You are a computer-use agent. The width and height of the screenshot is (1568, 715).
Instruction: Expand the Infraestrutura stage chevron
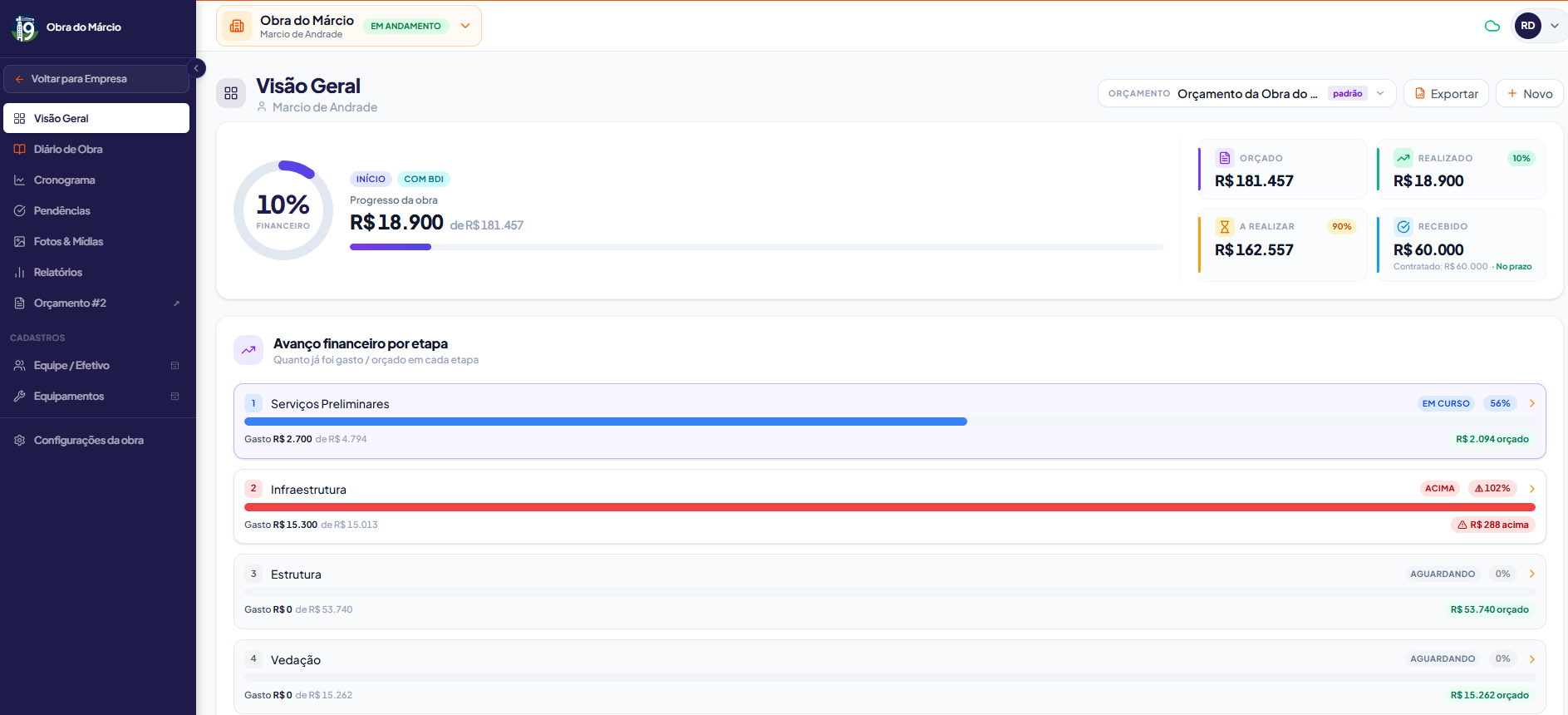coord(1532,489)
